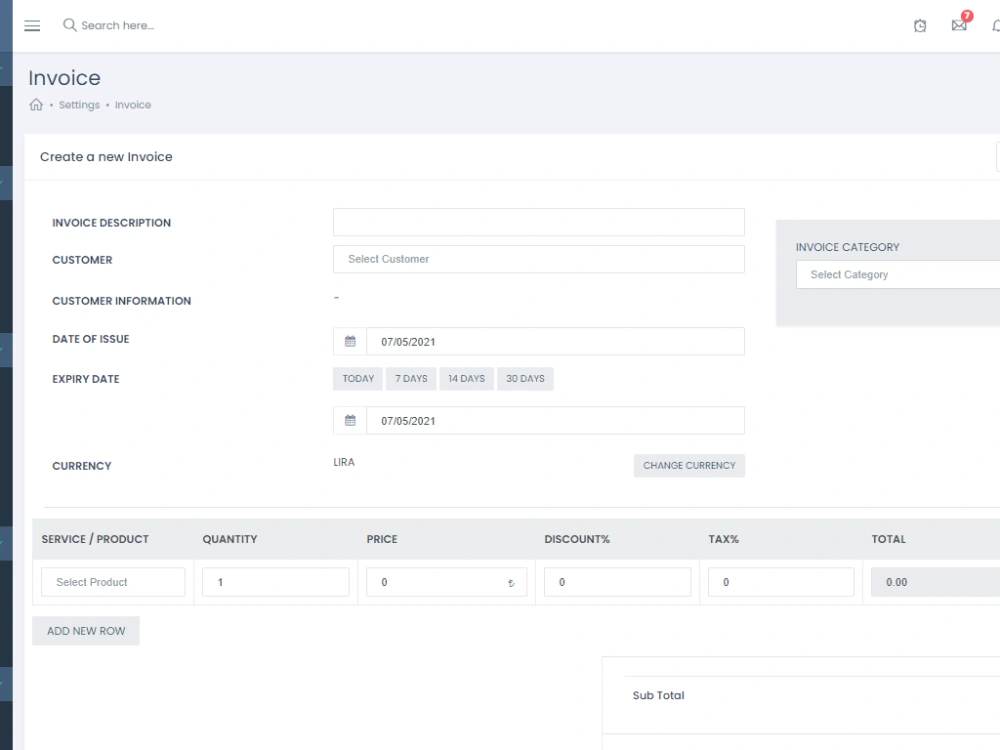Open the Select Customer dropdown

coord(538,259)
